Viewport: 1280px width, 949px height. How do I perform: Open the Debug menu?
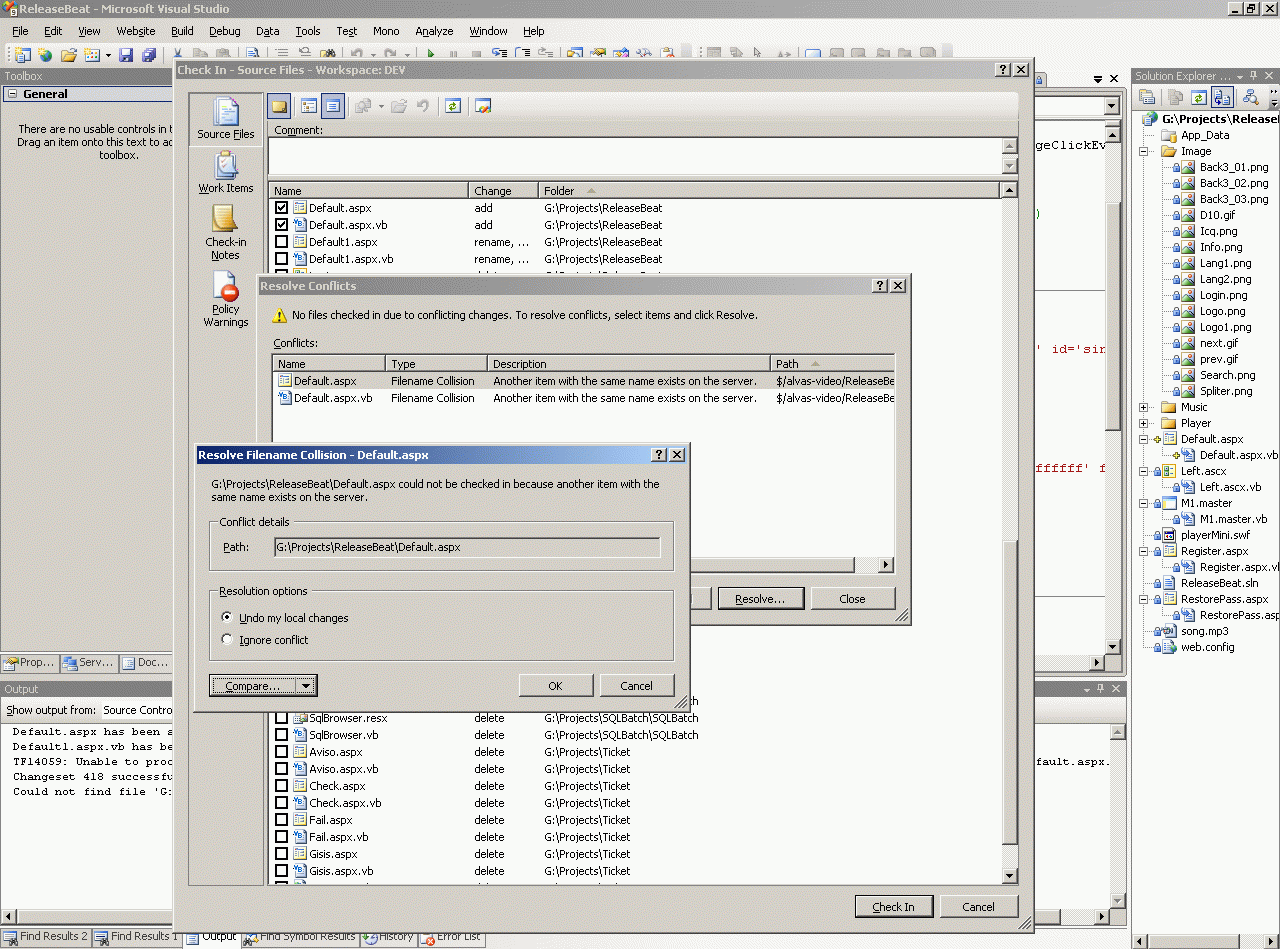(225, 31)
